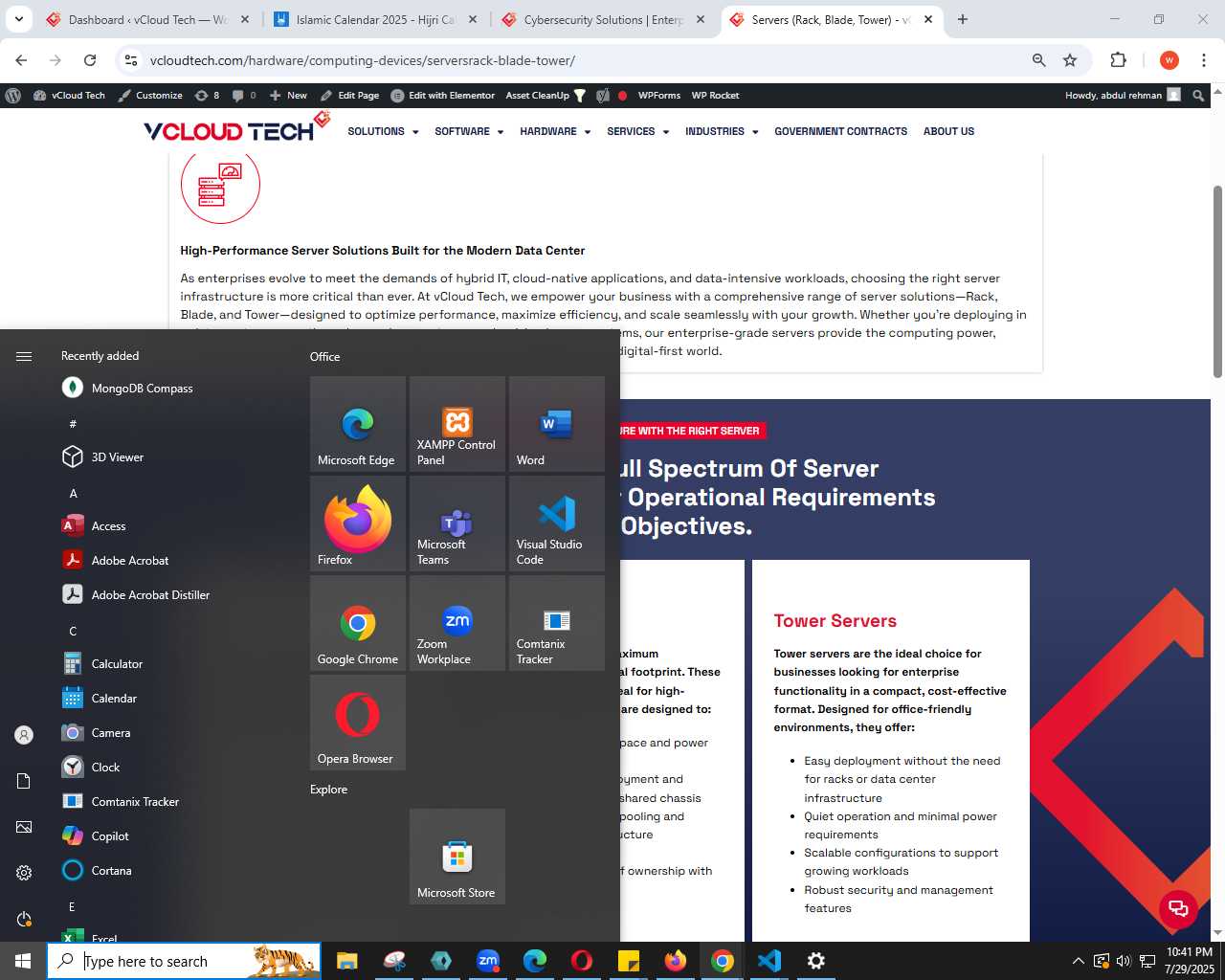
Task: Click Edit Page in WordPress admin bar
Action: pos(349,95)
